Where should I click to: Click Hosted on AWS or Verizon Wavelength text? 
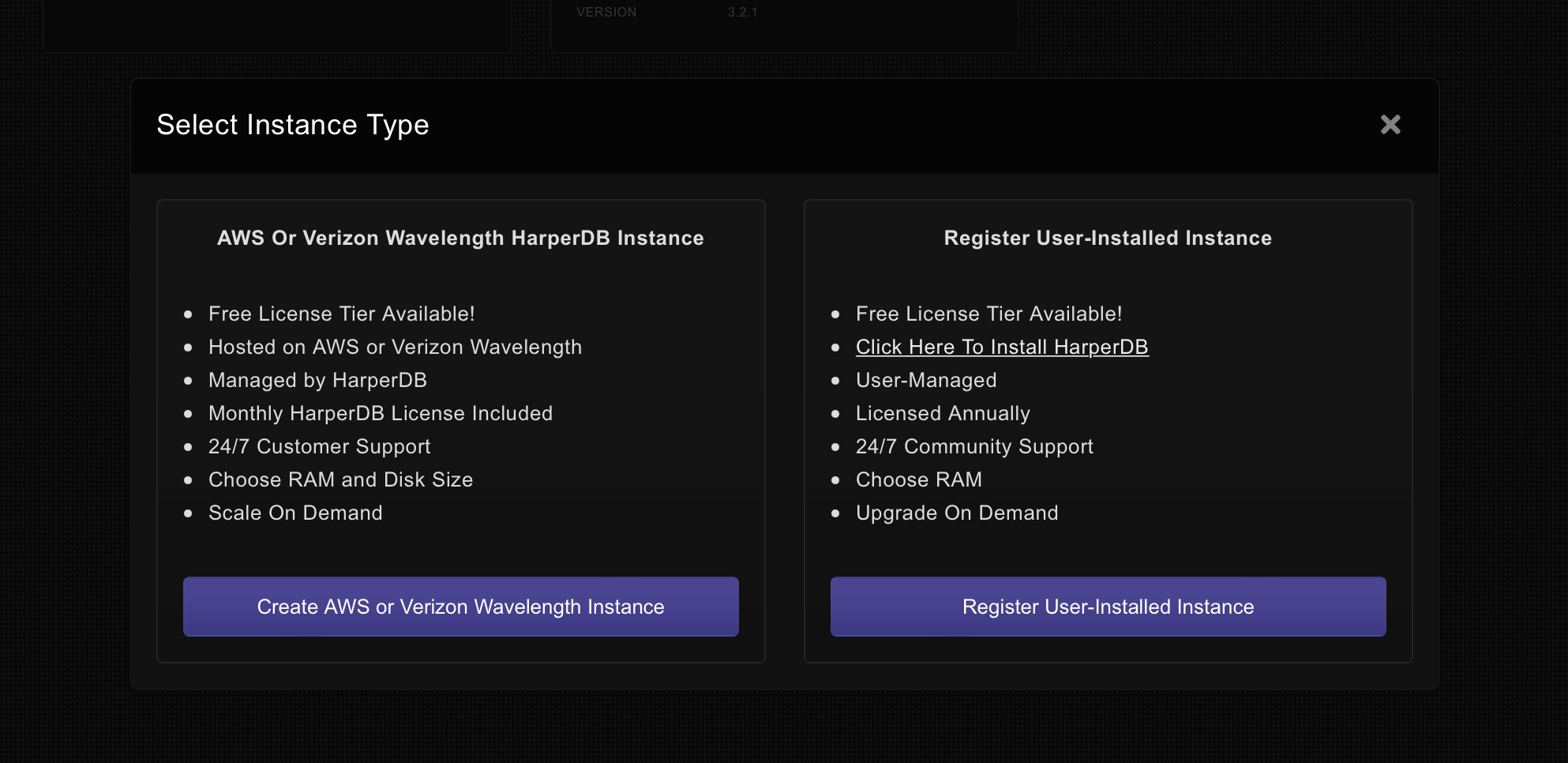(395, 347)
